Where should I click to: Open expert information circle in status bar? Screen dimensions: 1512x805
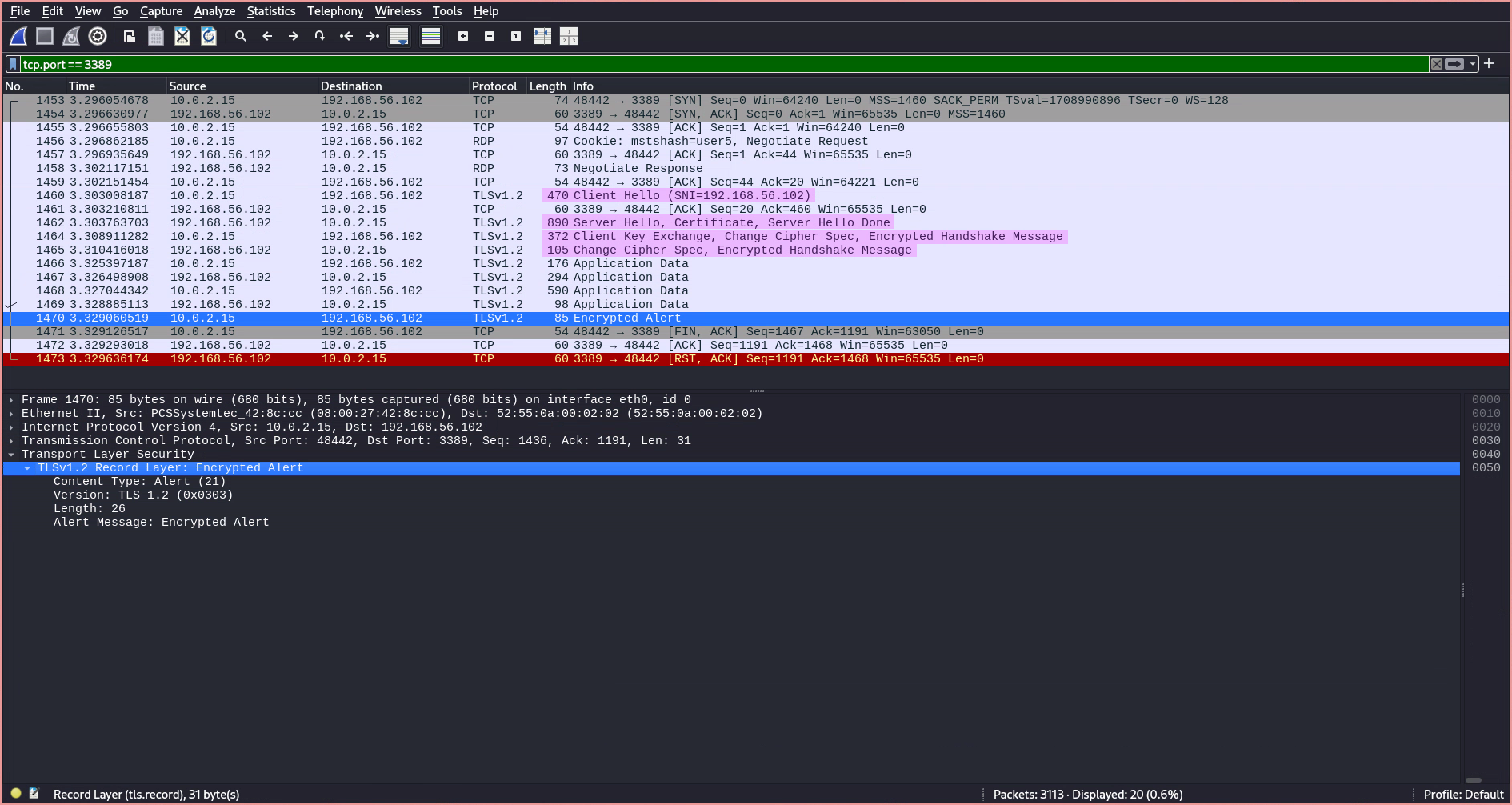[16, 794]
